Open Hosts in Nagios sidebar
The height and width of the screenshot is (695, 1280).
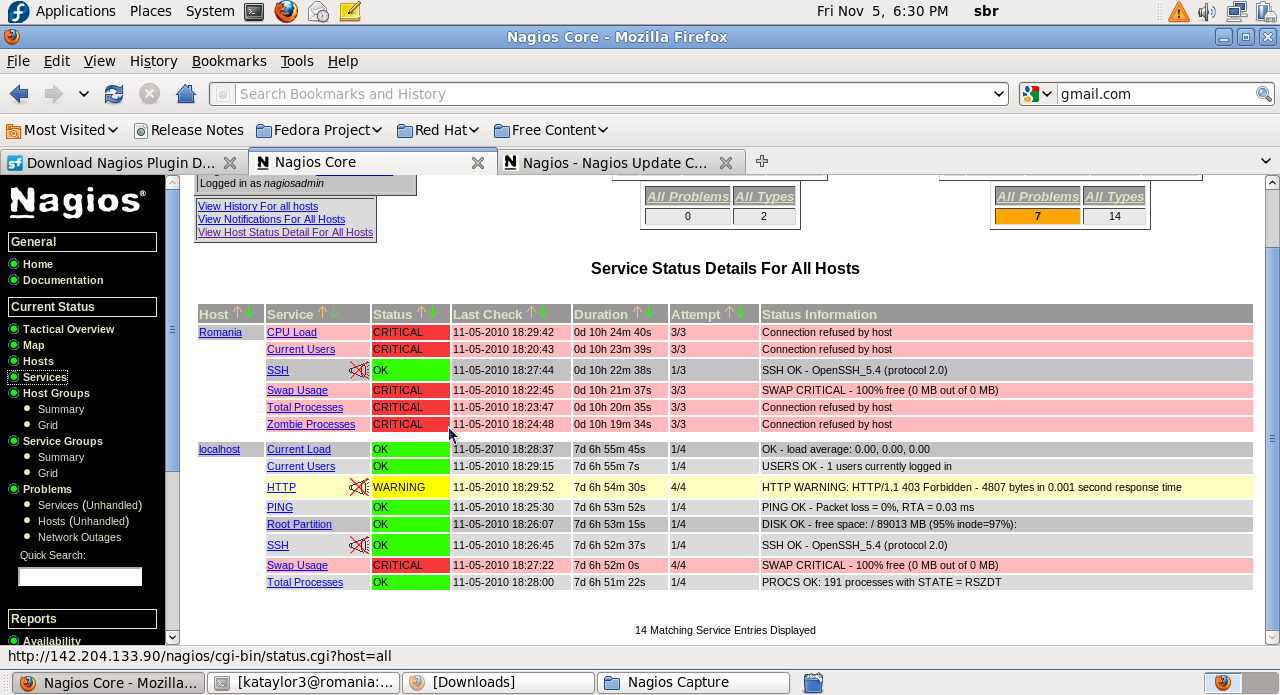coord(38,361)
